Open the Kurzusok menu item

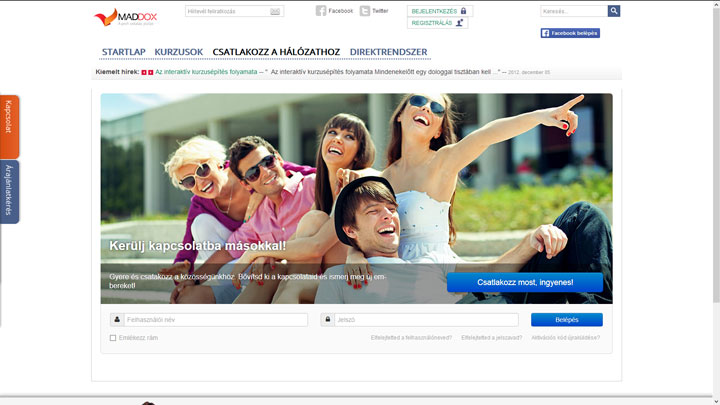[x=179, y=51]
